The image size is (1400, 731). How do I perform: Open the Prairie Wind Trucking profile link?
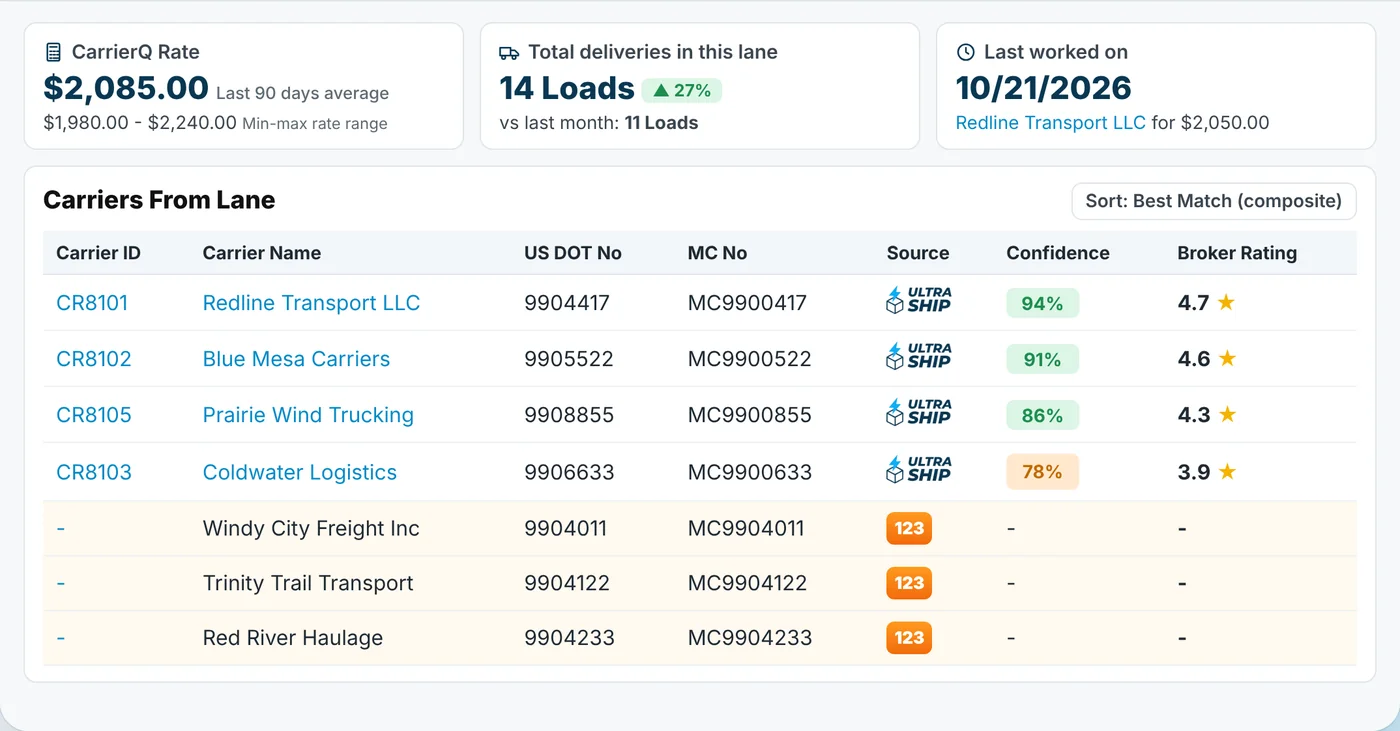(308, 415)
